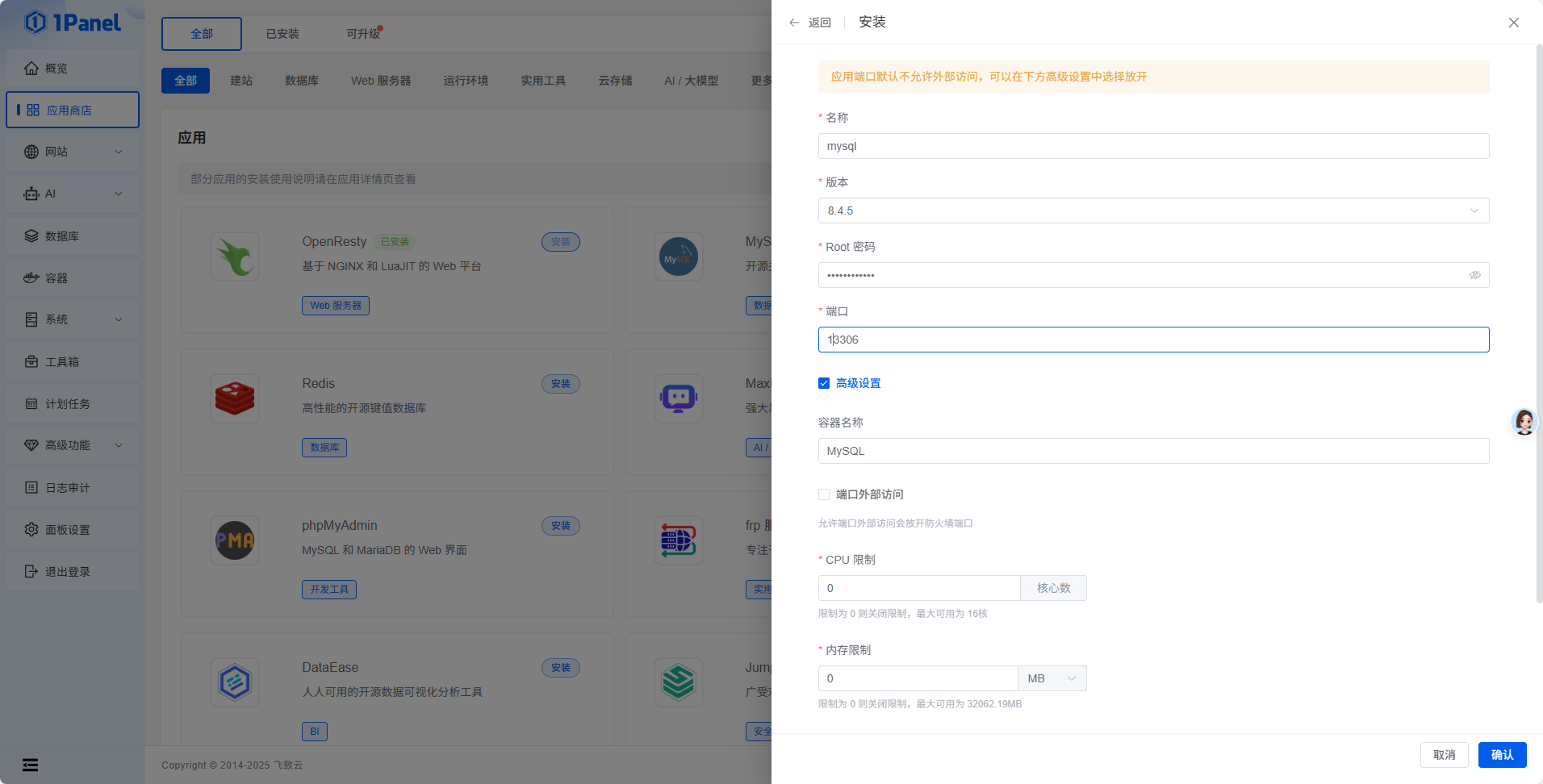This screenshot has height=784, width=1543.
Task: Switch to the 可升级 tab
Action: pos(363,34)
